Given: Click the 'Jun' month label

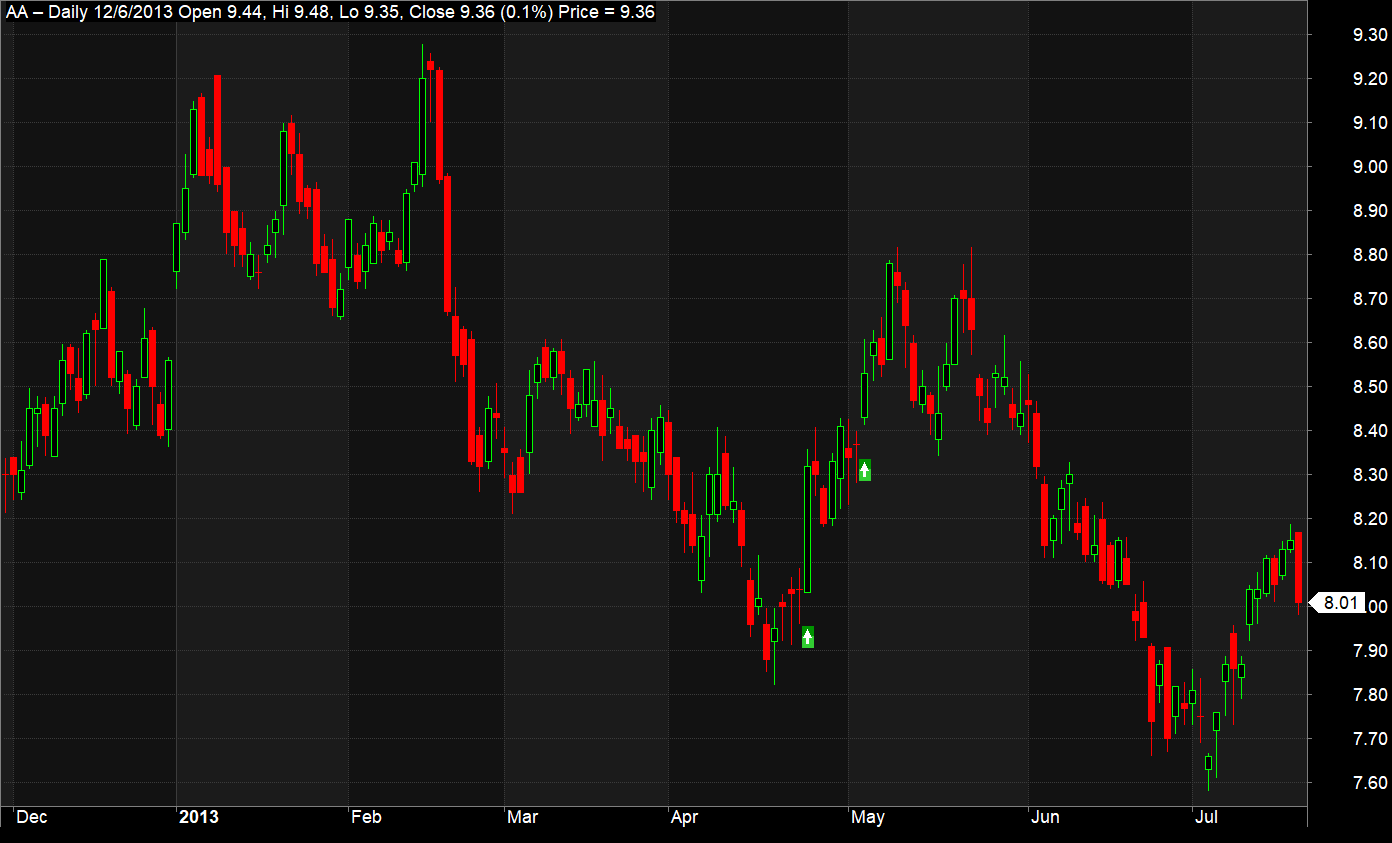Looking at the screenshot, I should click(x=1046, y=817).
